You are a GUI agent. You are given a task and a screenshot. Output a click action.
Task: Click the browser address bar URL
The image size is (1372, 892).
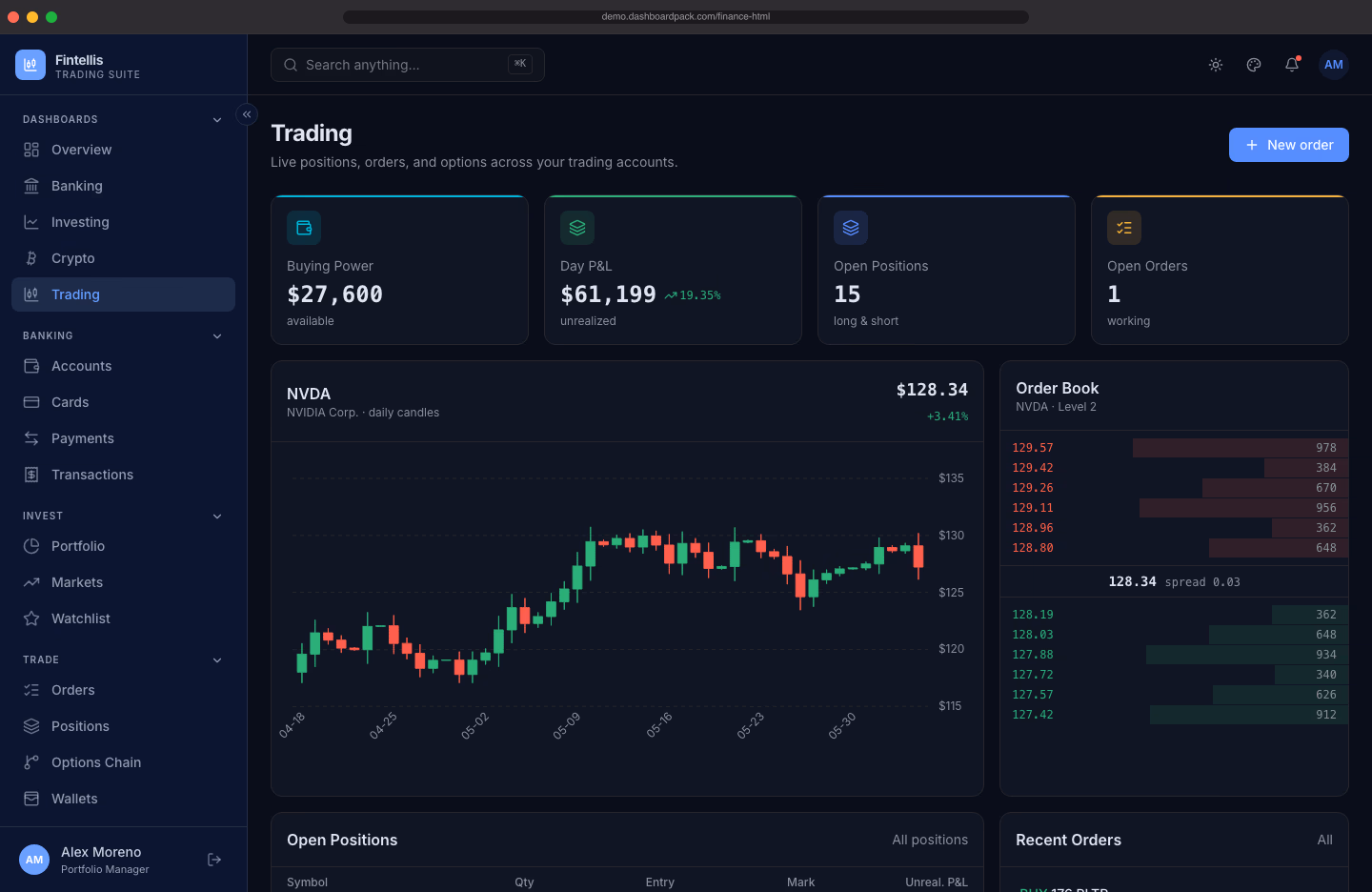[x=686, y=16]
